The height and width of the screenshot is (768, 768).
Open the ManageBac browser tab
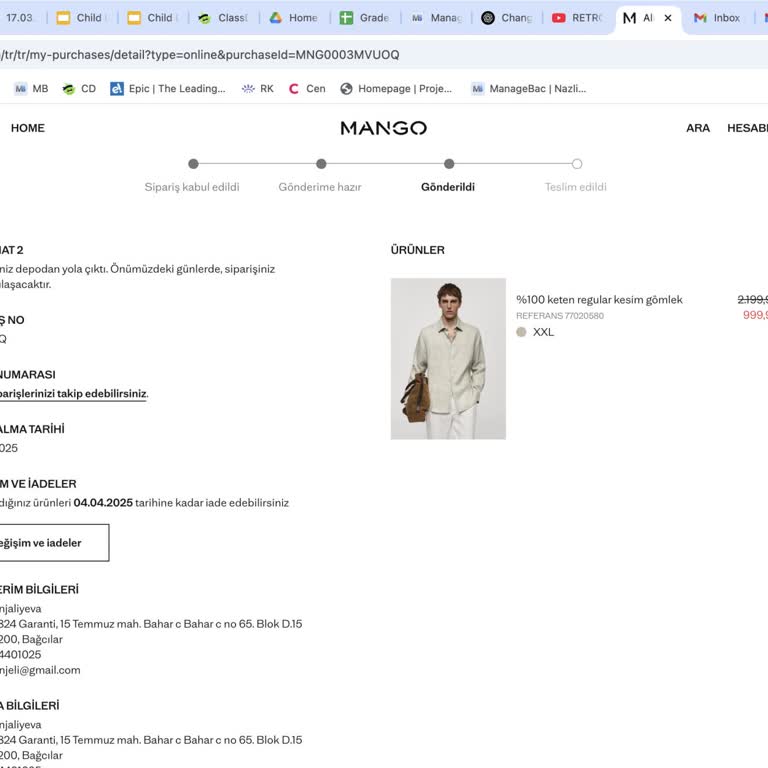(436, 18)
